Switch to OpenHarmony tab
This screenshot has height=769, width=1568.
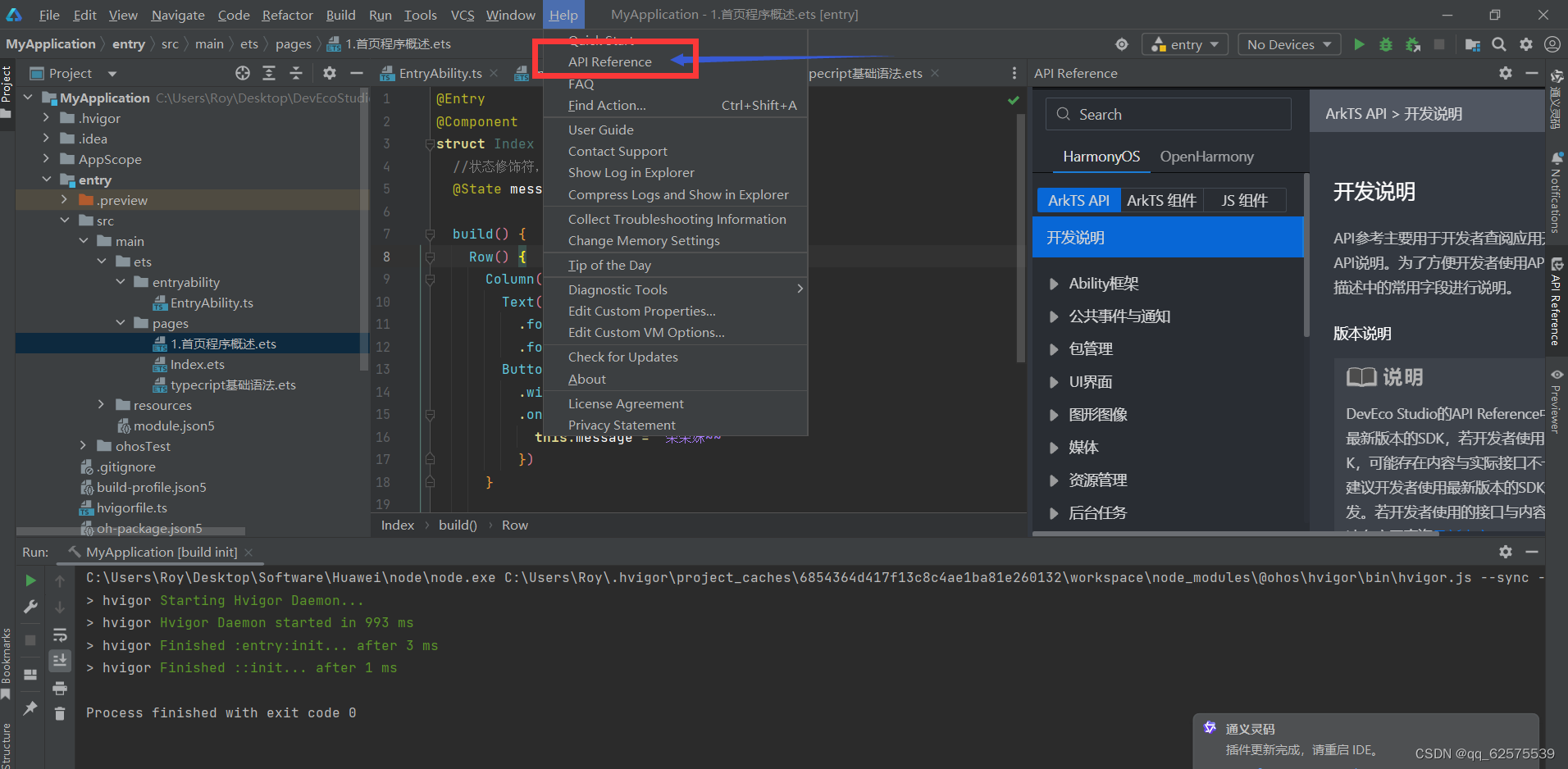point(1206,157)
